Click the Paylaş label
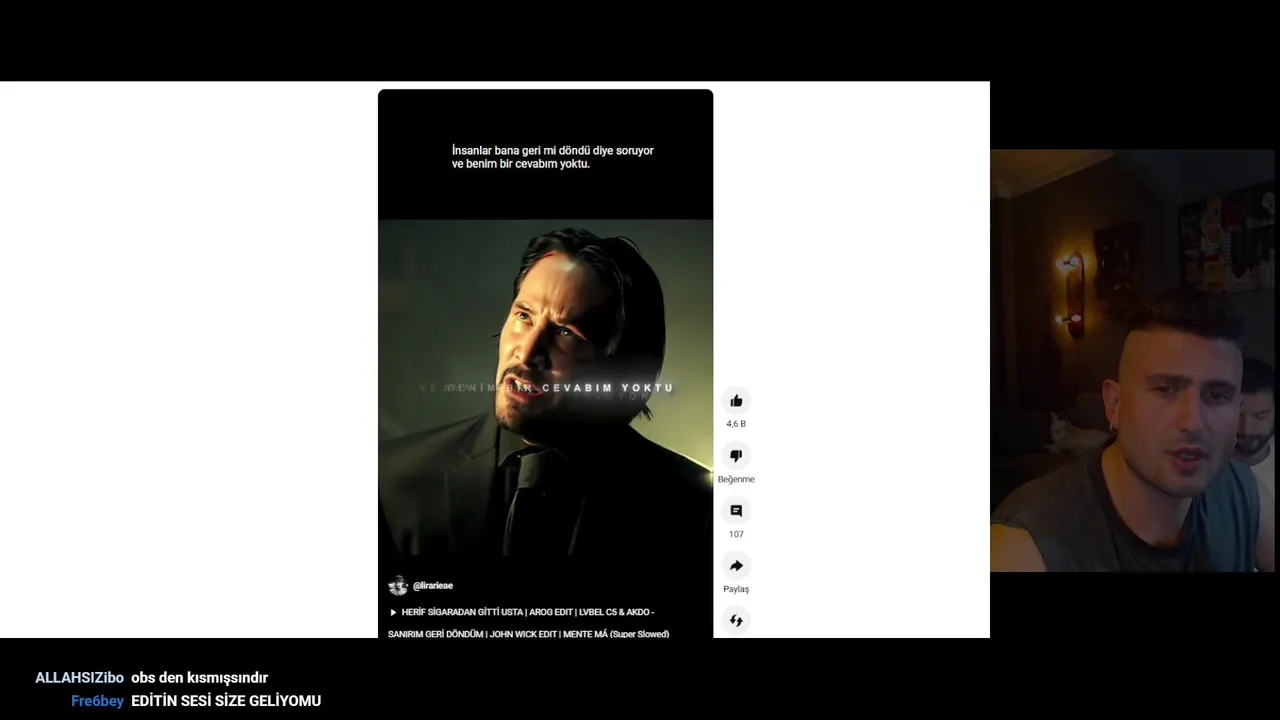The width and height of the screenshot is (1280, 720). coord(736,589)
